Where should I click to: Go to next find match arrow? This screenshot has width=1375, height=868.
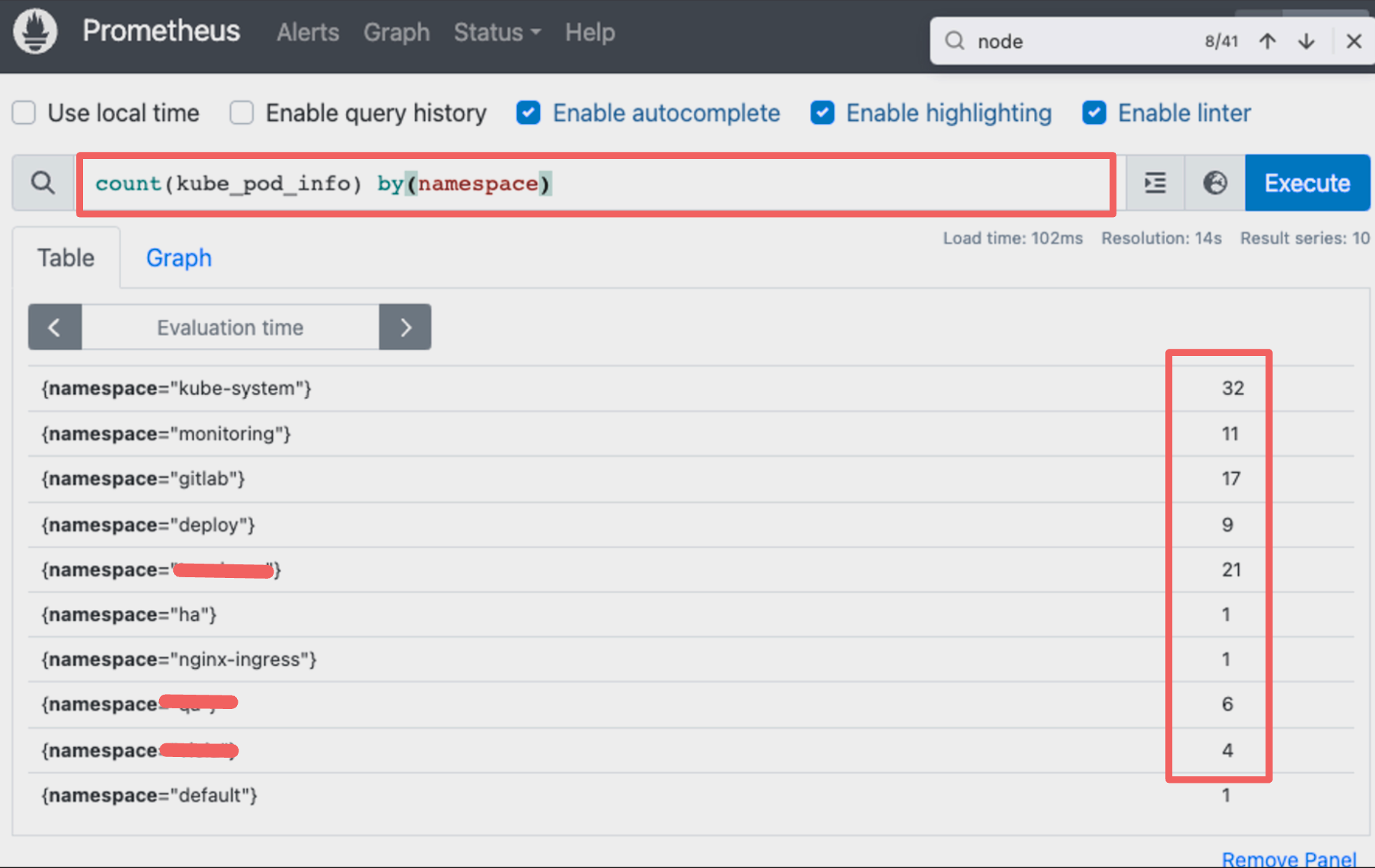coord(1306,42)
